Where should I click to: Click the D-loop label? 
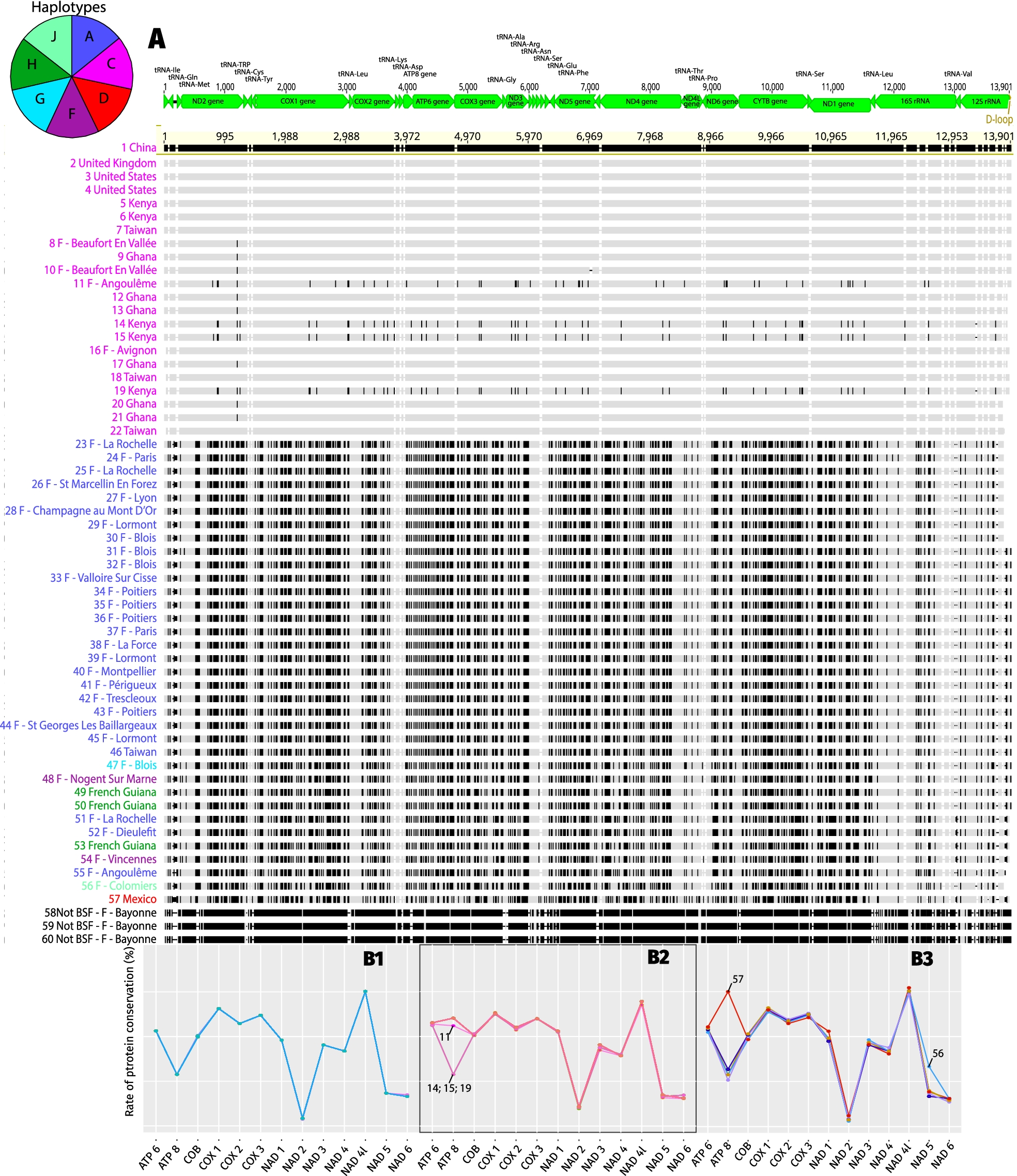(999, 119)
